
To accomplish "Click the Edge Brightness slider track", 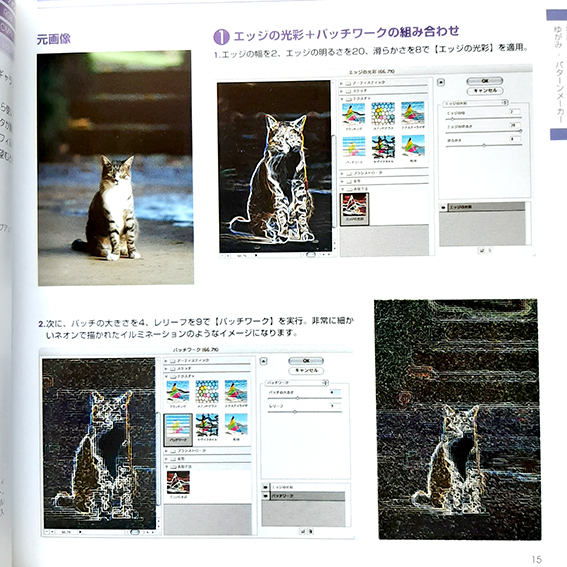I will coord(483,131).
